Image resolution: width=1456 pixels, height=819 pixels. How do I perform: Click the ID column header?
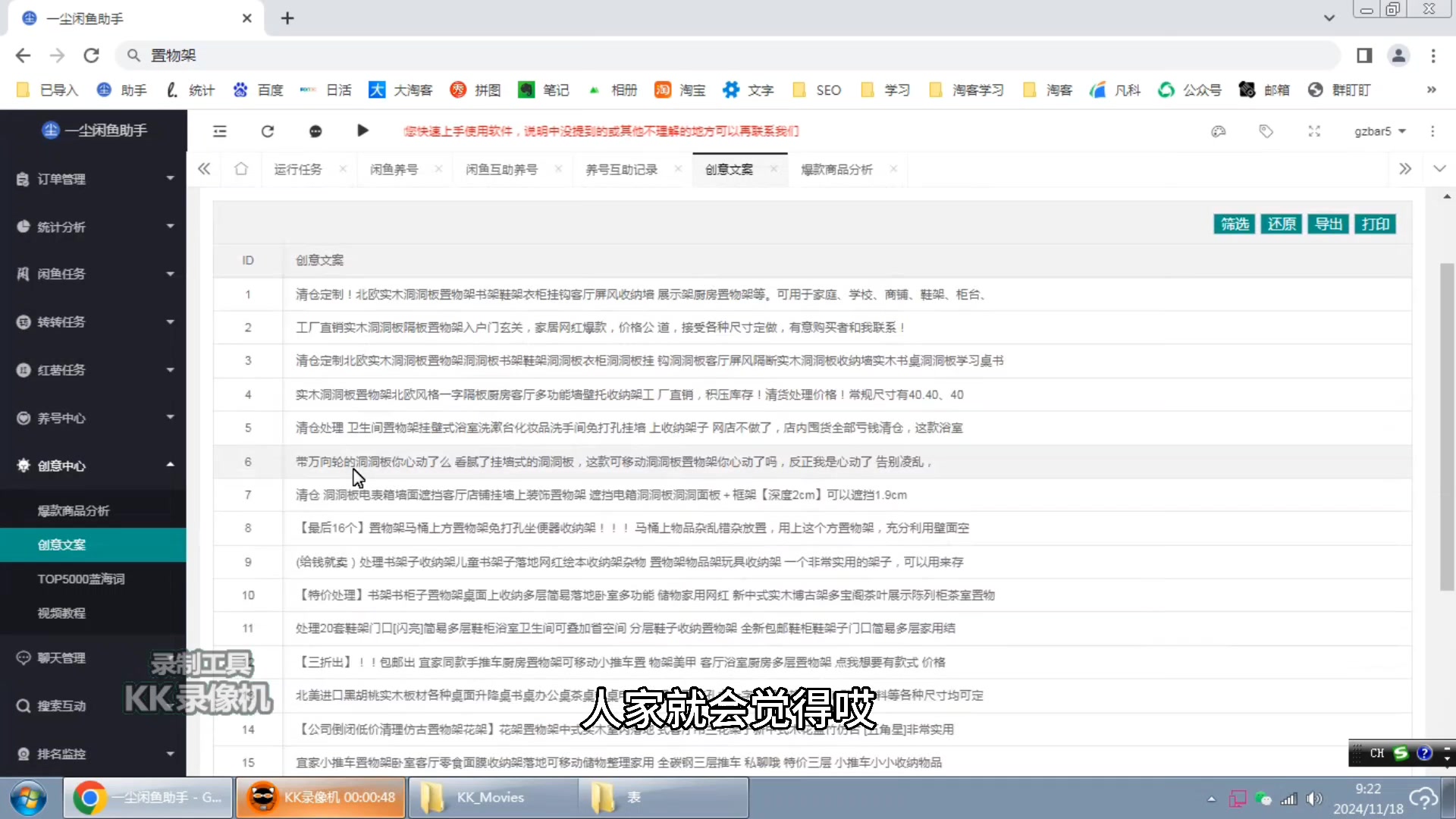[x=248, y=260]
